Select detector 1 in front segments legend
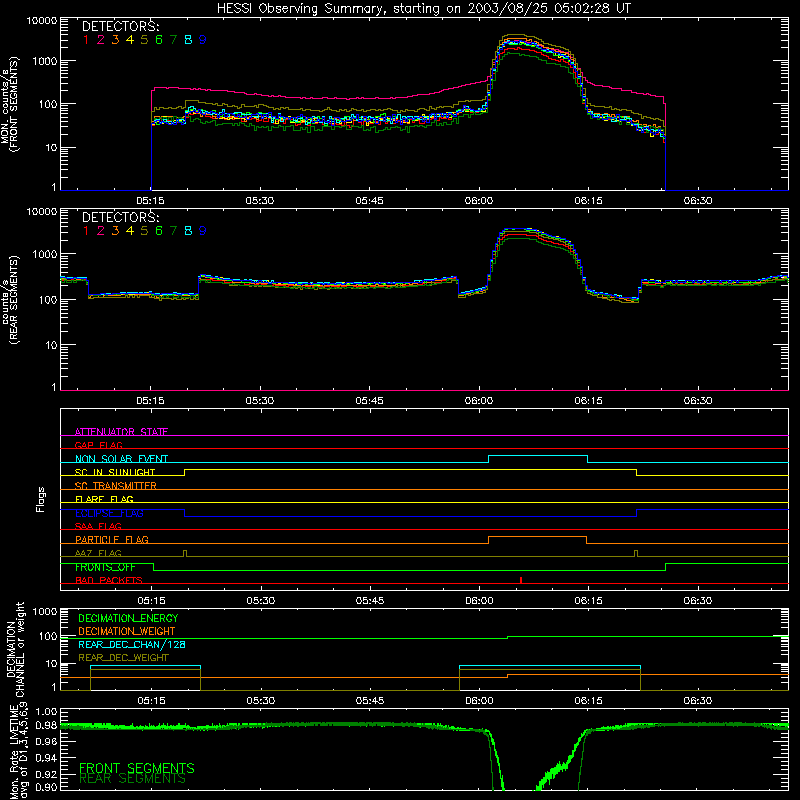Image resolution: width=800 pixels, height=800 pixels. coord(86,40)
